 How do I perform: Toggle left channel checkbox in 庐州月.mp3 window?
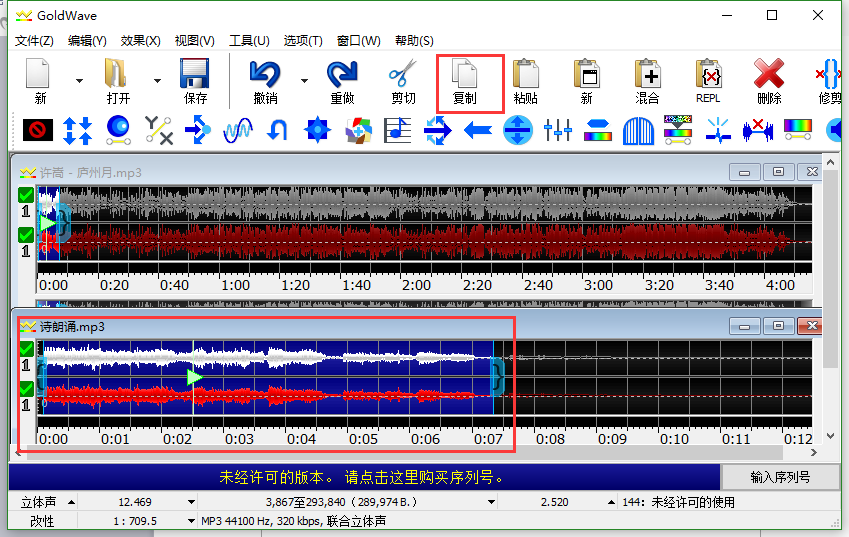point(25,194)
